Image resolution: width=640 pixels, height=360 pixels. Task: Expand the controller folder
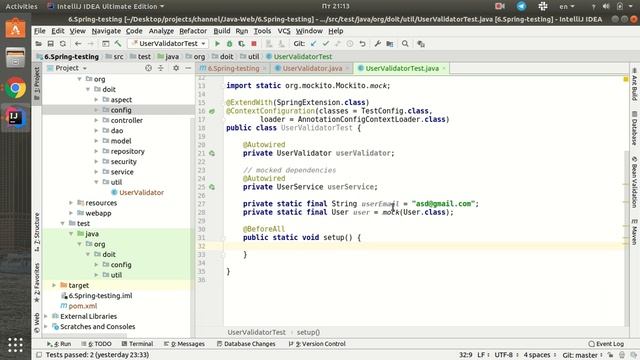(96, 120)
